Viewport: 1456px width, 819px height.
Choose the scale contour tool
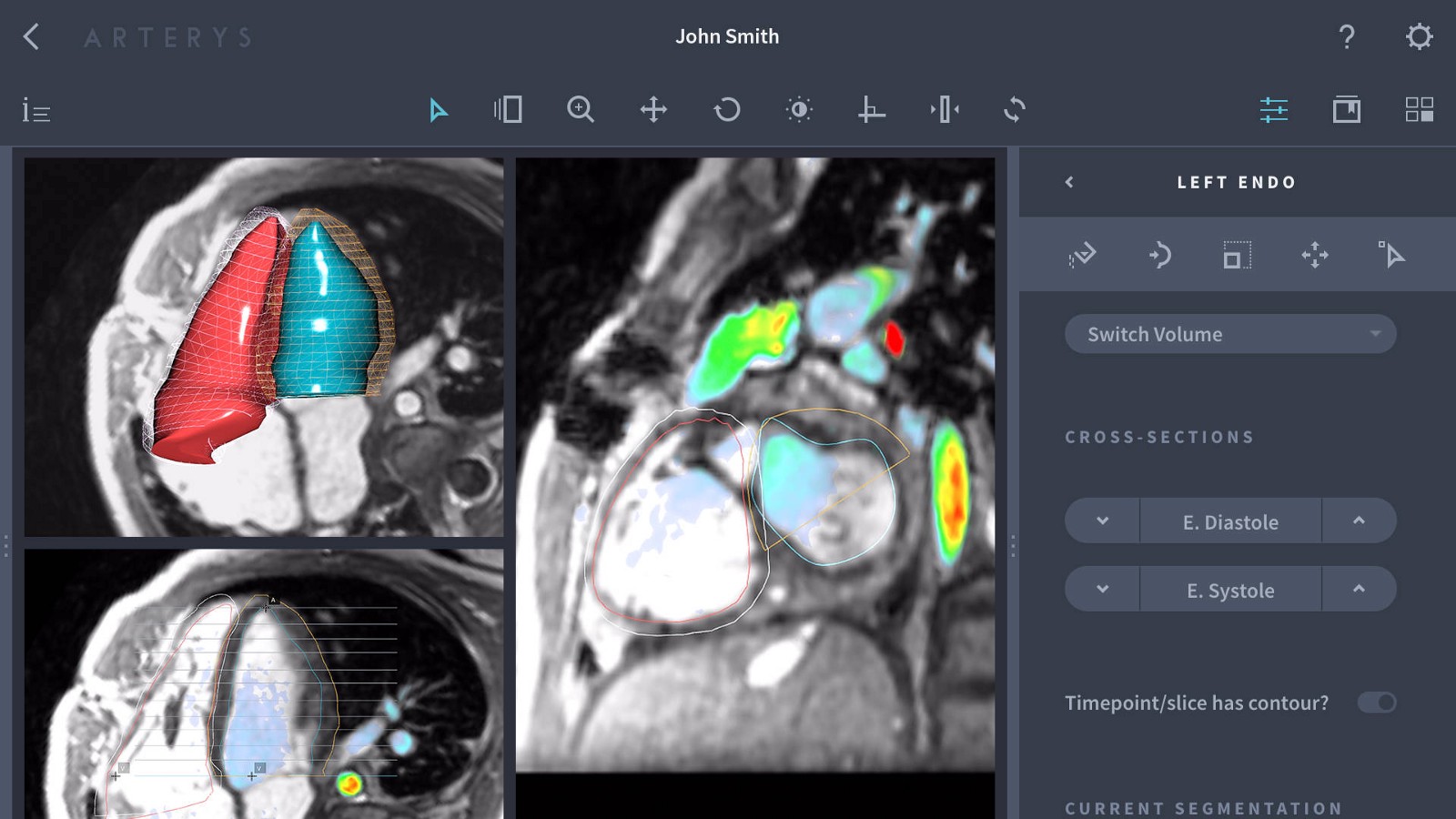(1237, 255)
